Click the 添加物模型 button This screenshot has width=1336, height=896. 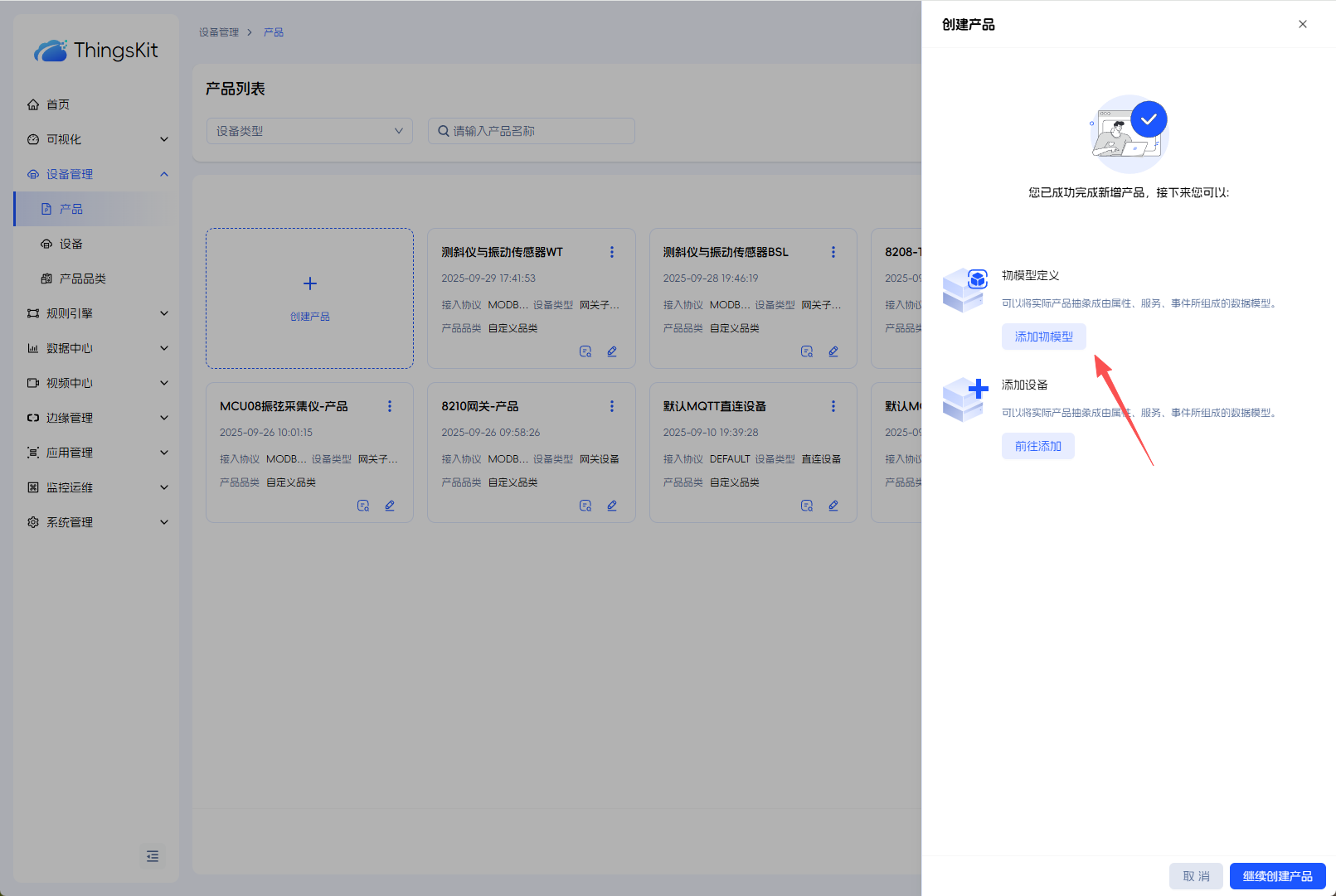click(1043, 337)
